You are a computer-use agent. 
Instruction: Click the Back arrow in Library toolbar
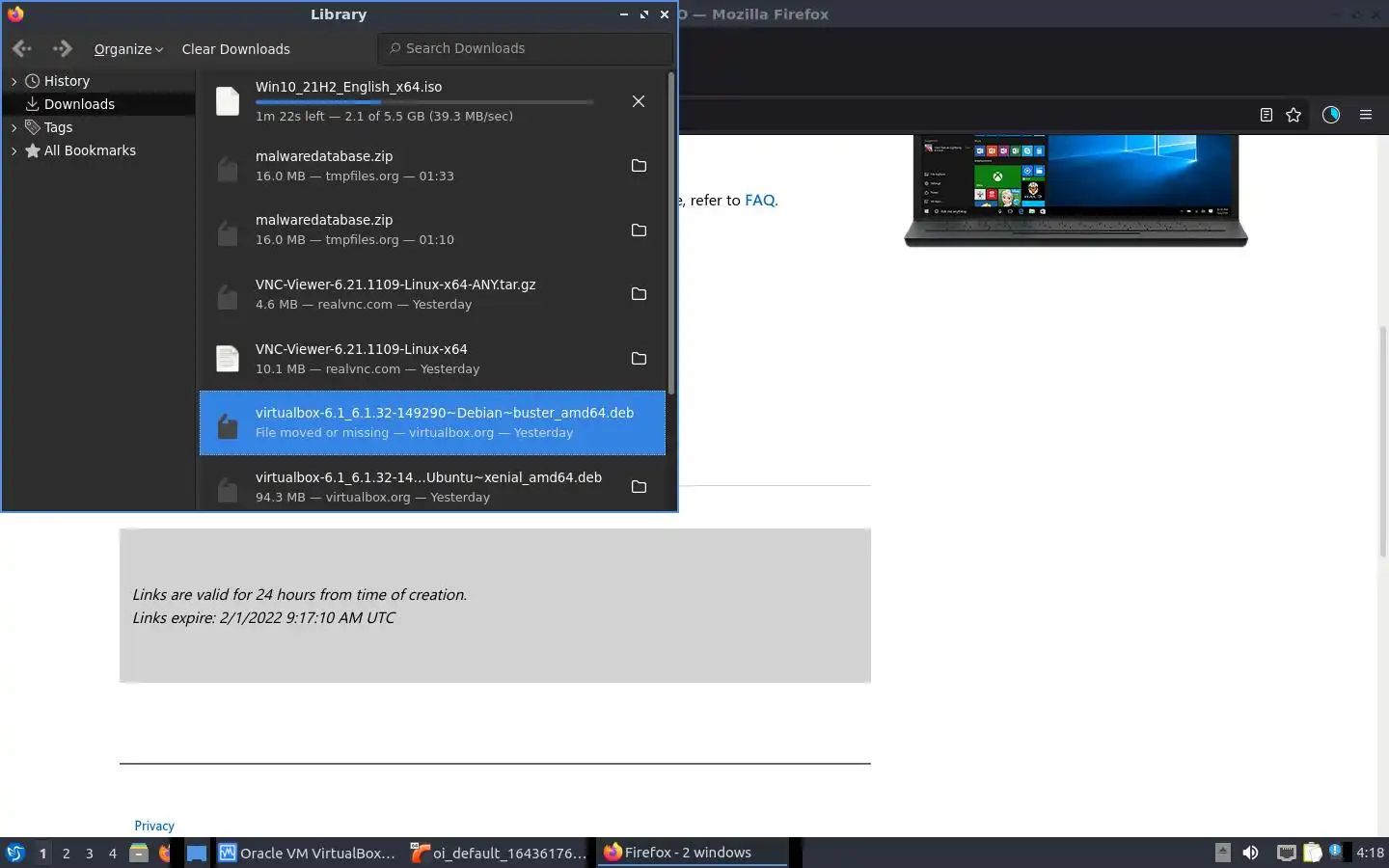point(22,48)
